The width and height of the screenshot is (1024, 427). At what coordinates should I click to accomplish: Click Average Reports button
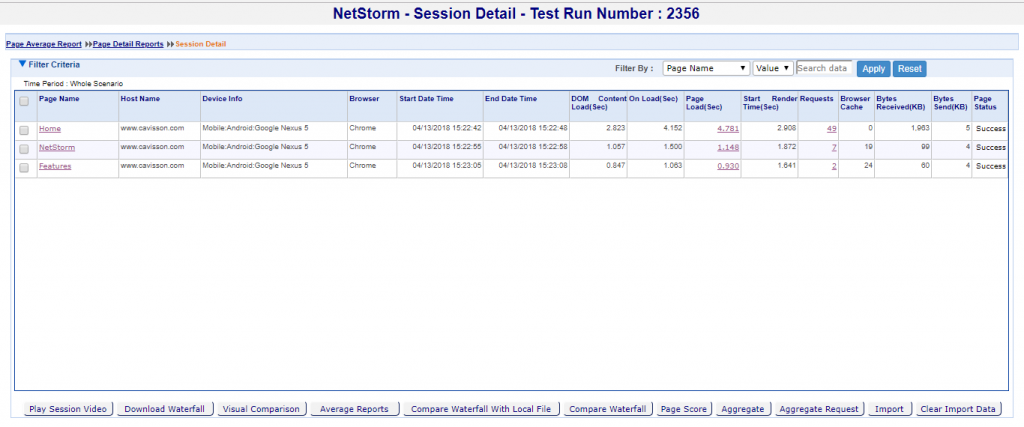click(x=355, y=409)
